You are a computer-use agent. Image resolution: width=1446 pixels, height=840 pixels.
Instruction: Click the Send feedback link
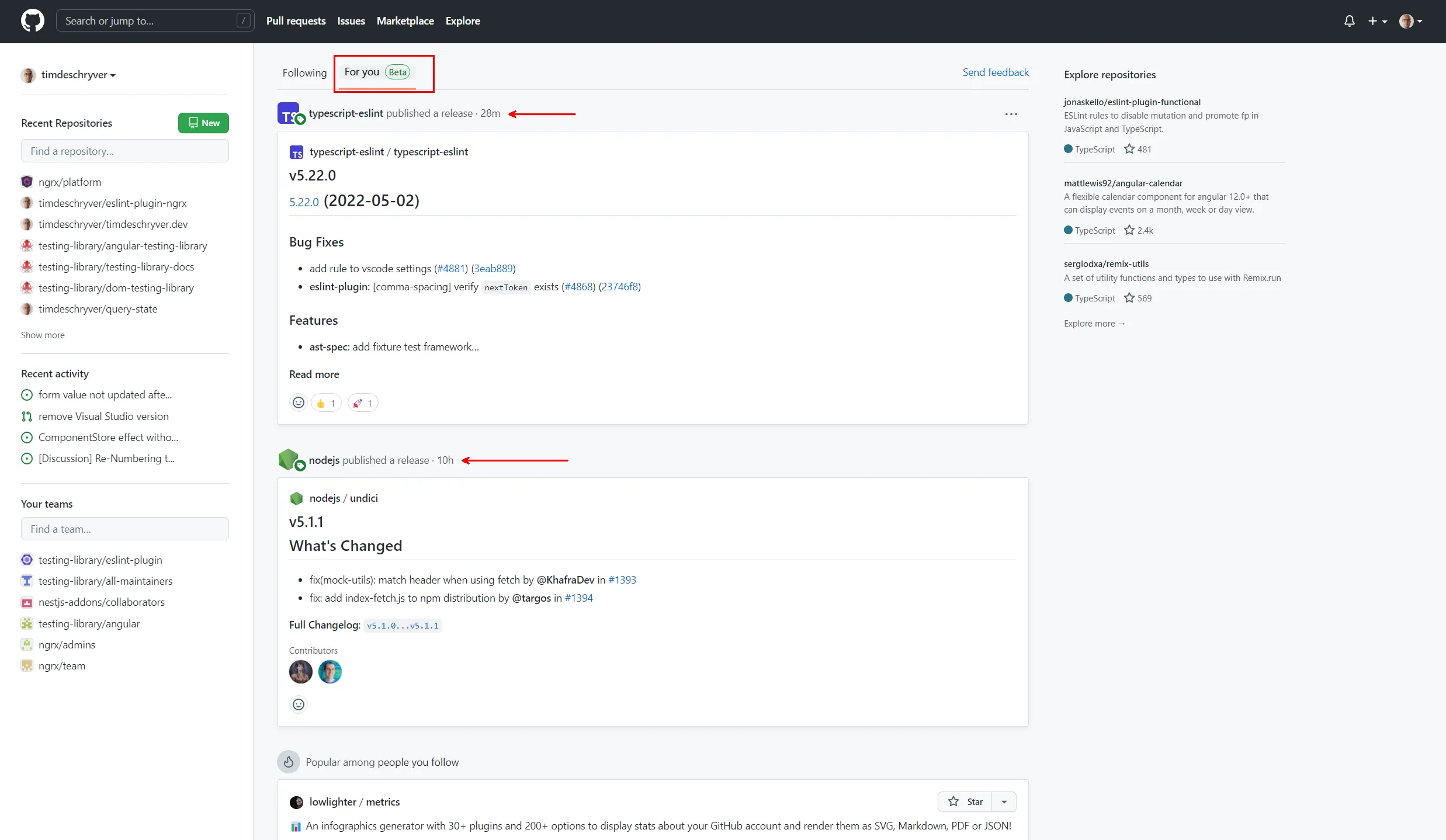[996, 72]
